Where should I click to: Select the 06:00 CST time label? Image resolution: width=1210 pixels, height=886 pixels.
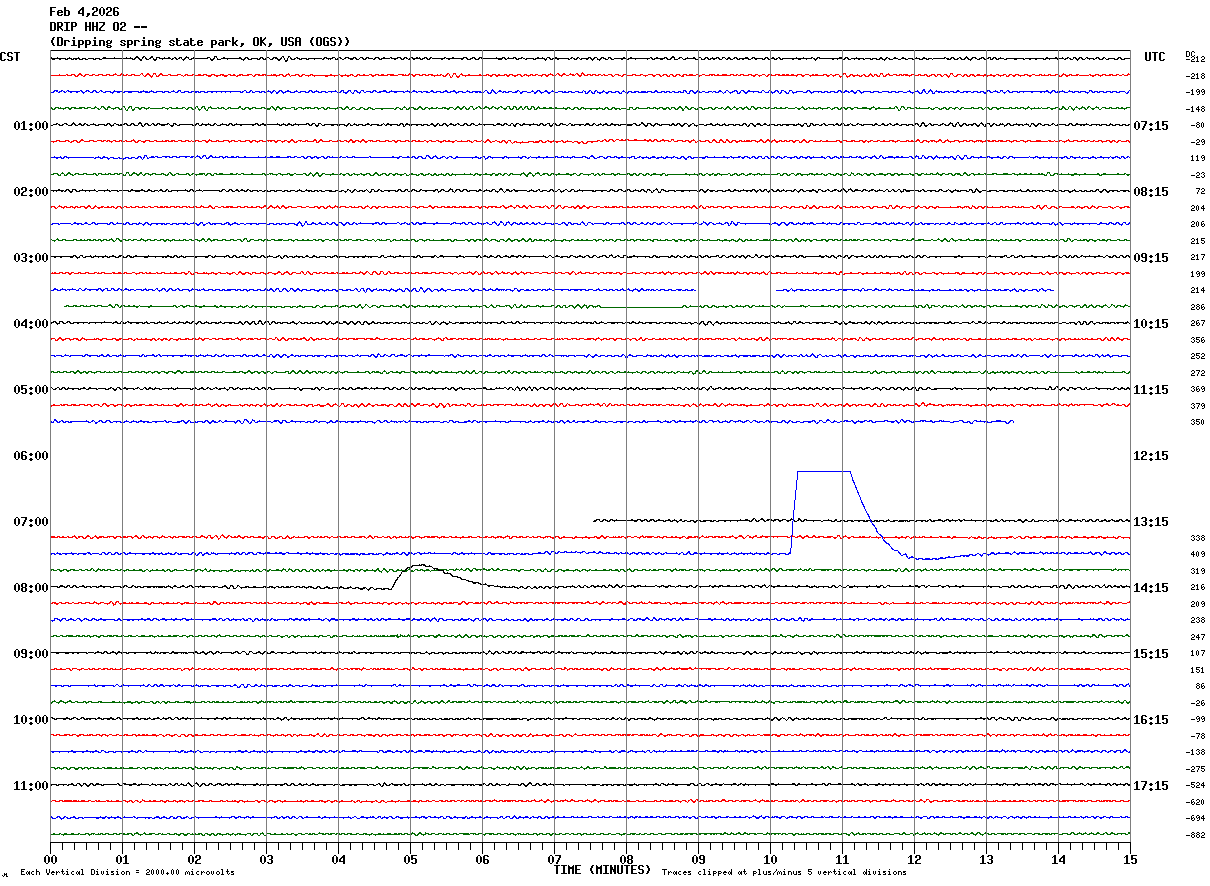(31, 456)
